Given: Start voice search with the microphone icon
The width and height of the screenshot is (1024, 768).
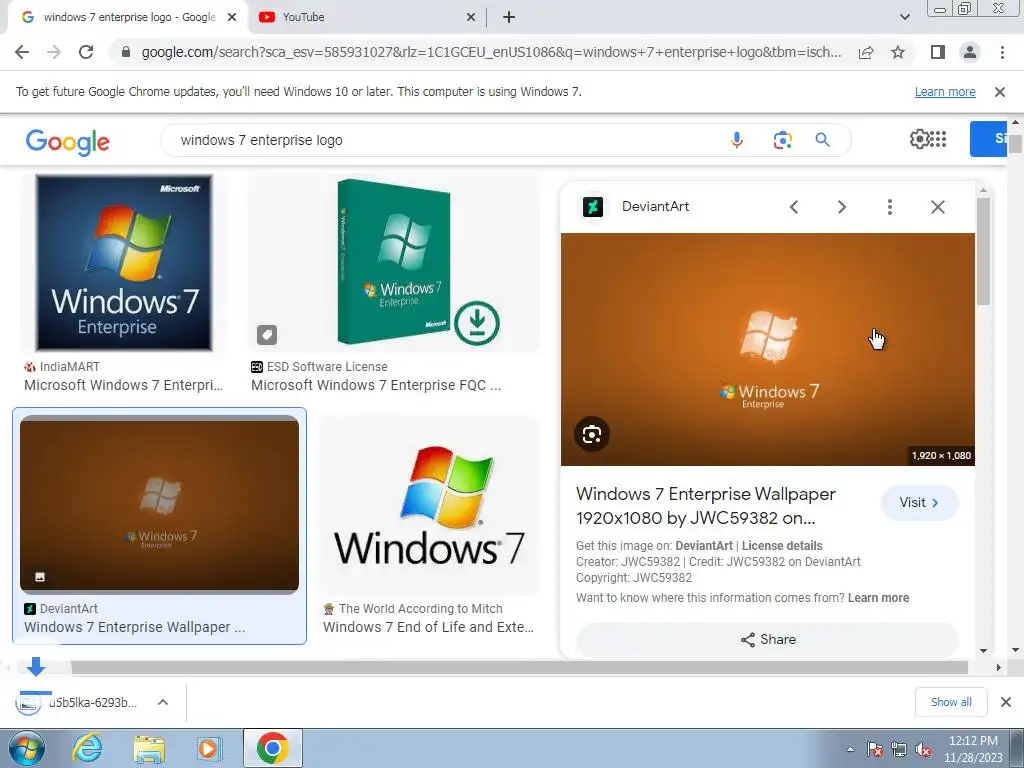Looking at the screenshot, I should tap(737, 140).
